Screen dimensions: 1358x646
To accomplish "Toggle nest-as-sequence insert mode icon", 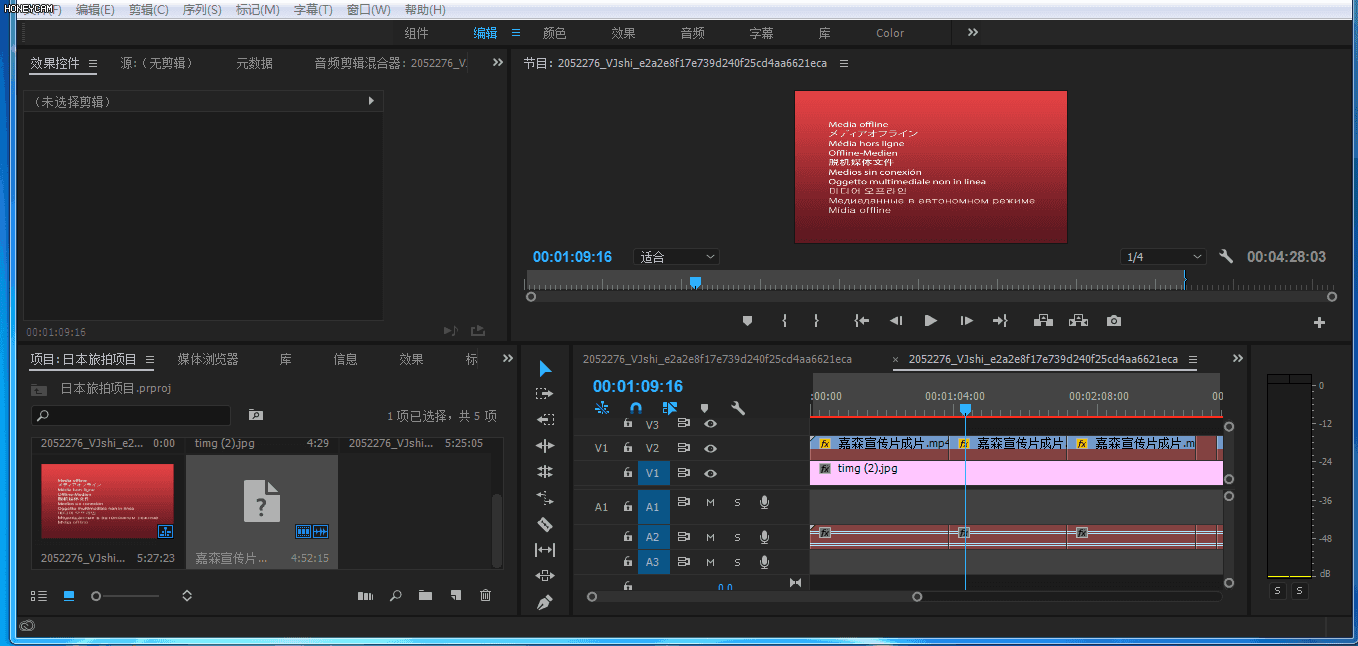I will click(601, 408).
